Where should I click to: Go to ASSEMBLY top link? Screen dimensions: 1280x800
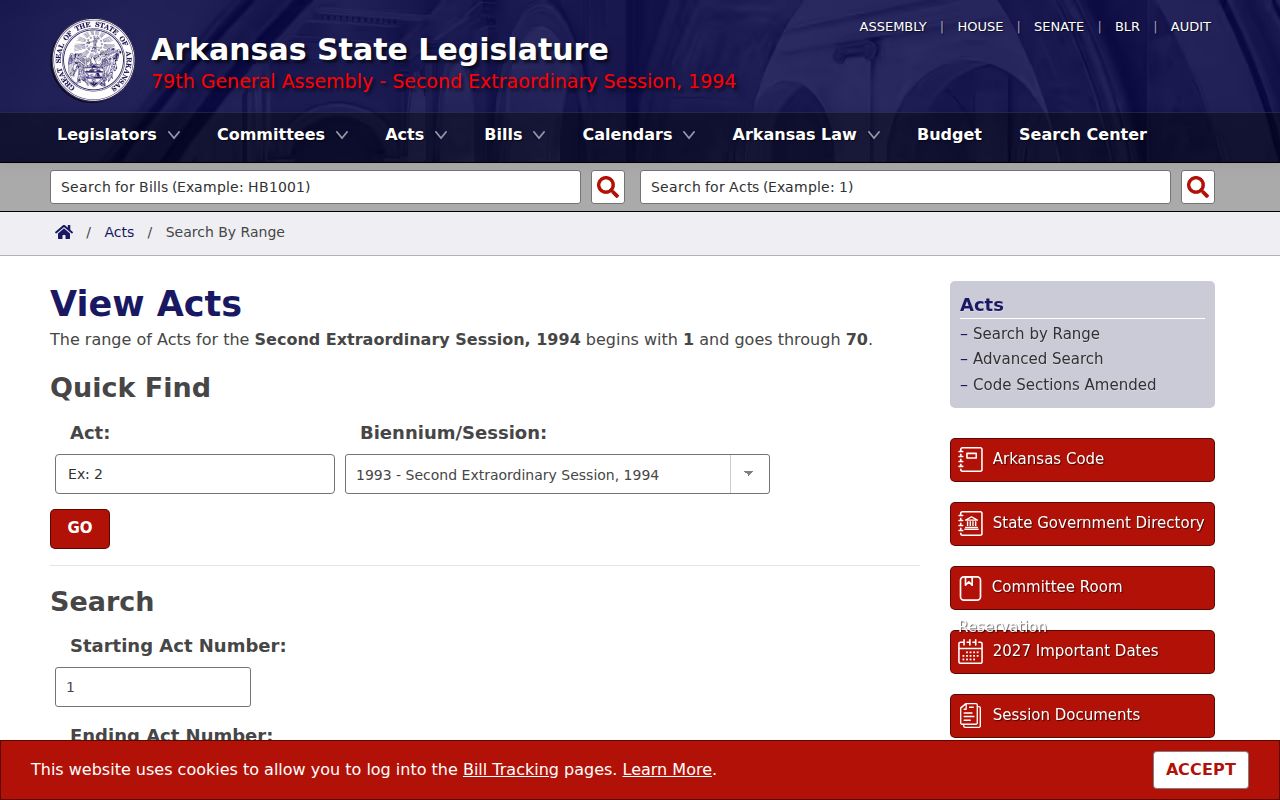pyautogui.click(x=893, y=27)
